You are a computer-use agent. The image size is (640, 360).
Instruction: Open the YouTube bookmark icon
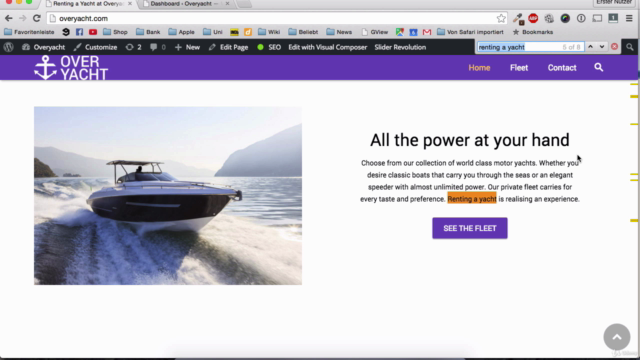click(93, 32)
